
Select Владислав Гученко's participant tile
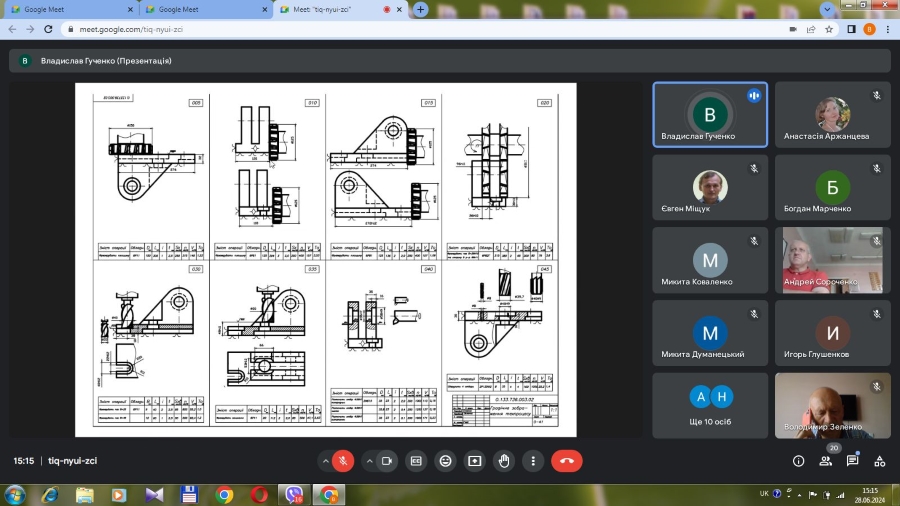710,116
